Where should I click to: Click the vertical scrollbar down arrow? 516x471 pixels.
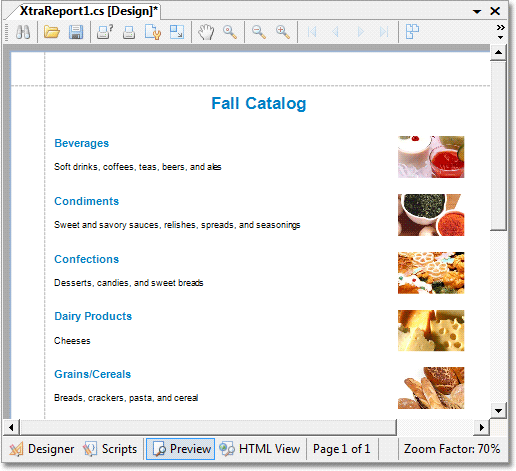[498, 410]
